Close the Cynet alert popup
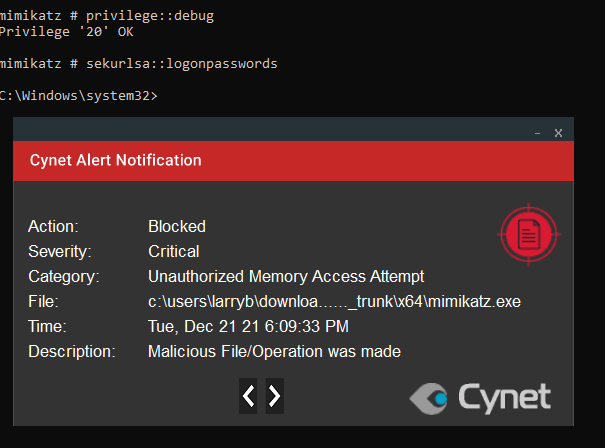Image resolution: width=605 pixels, height=448 pixels. click(x=558, y=133)
